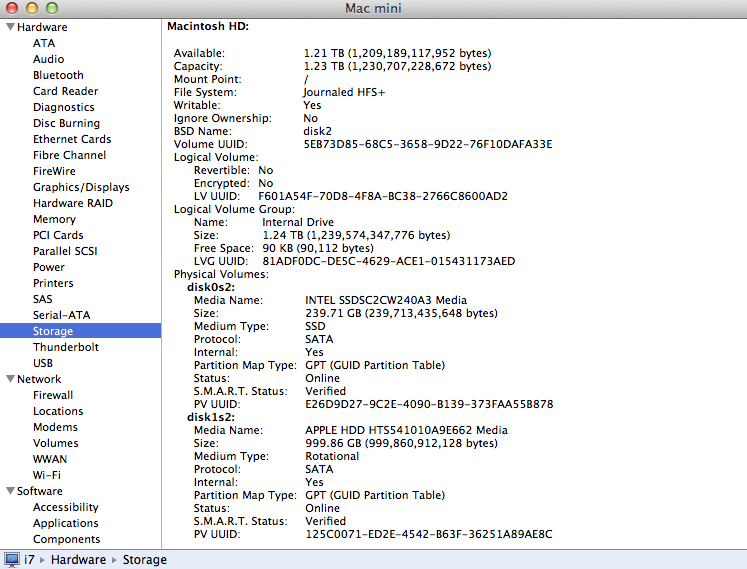Viewport: 747px width, 569px height.
Task: Select Volumes under Network
Action: [x=56, y=443]
